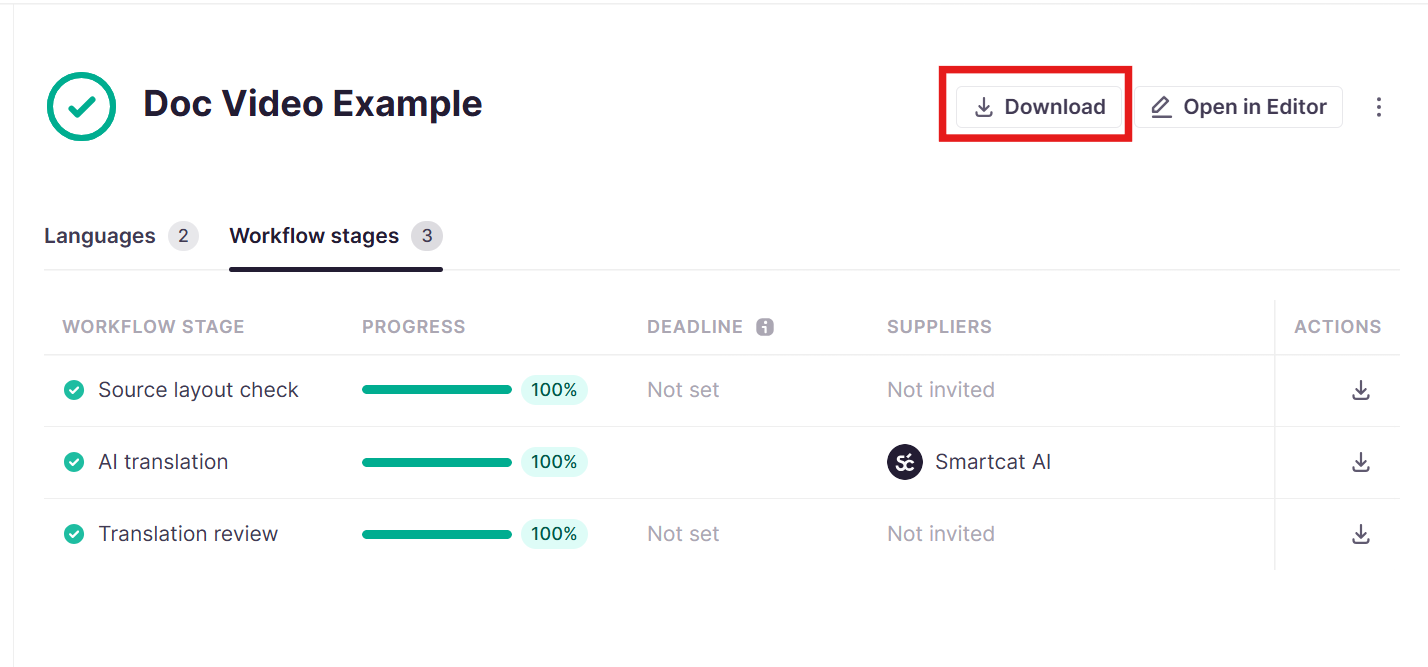Click Translation review green status icon

74,534
